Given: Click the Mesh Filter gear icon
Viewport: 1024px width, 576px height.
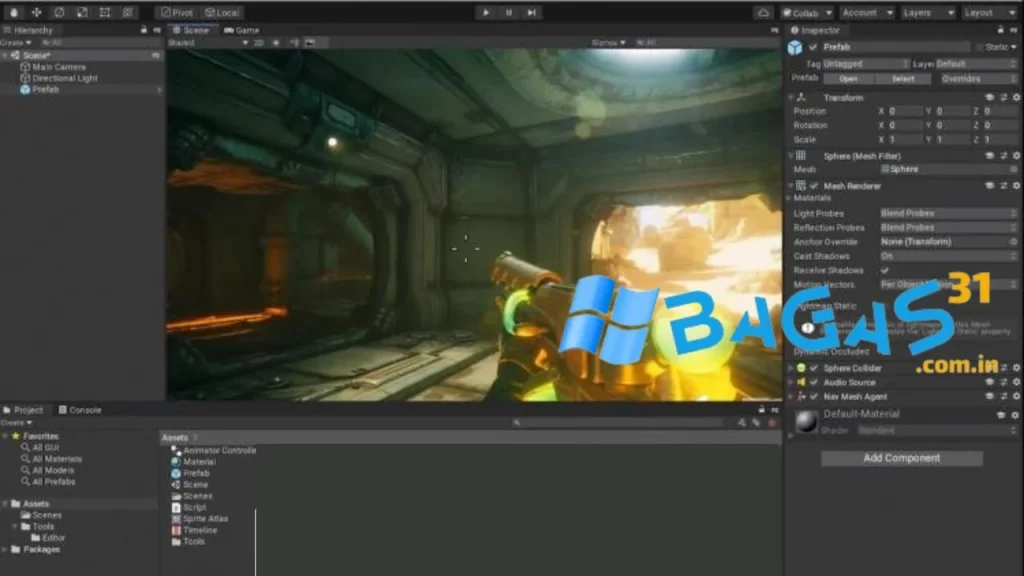Looking at the screenshot, I should coord(1016,155).
